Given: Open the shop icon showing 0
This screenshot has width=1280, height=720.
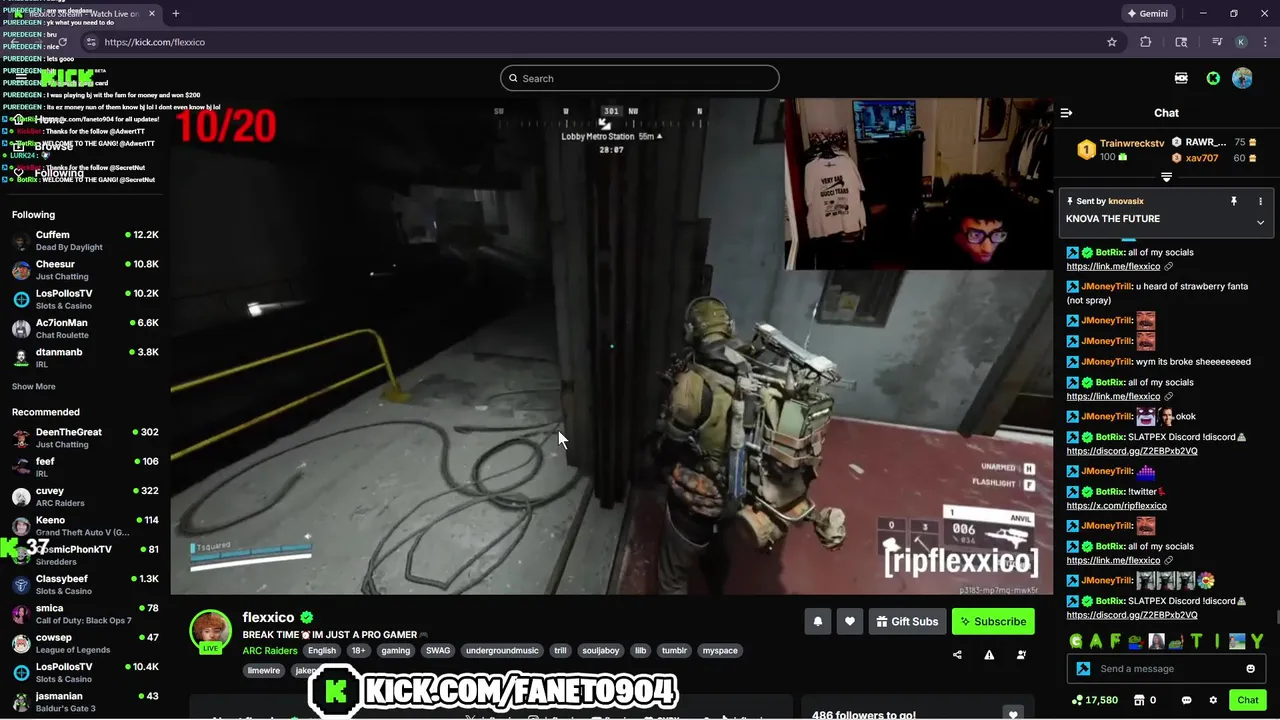Looking at the screenshot, I should [1145, 700].
